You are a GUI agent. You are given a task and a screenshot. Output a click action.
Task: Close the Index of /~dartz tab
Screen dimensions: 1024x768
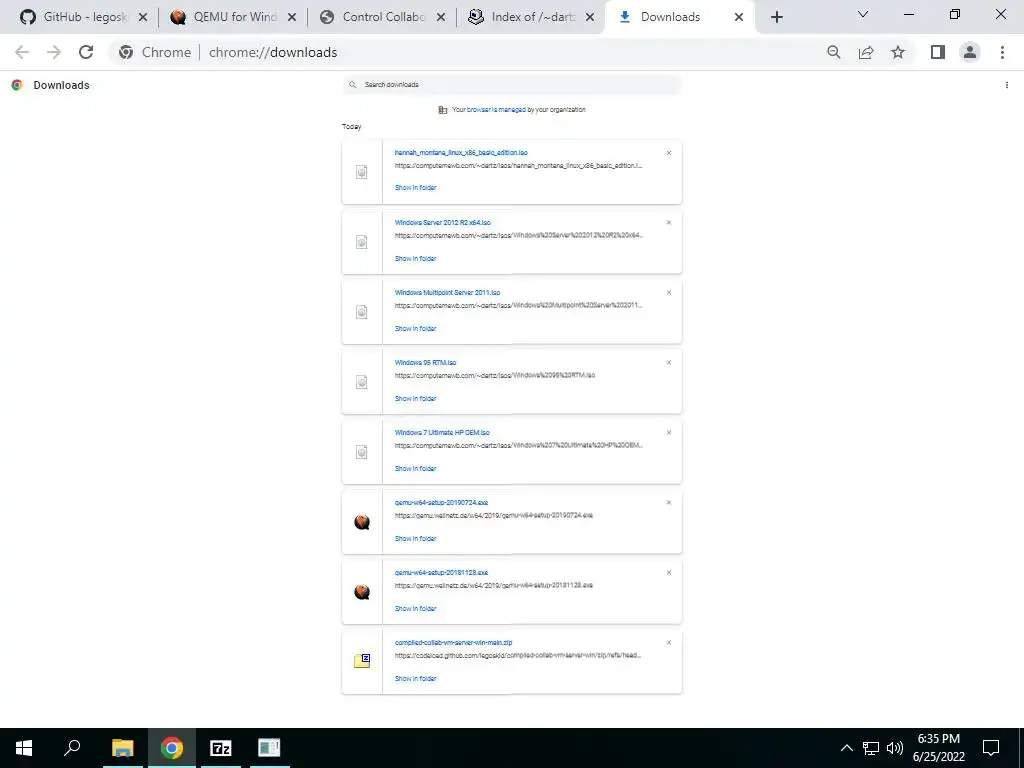point(590,17)
